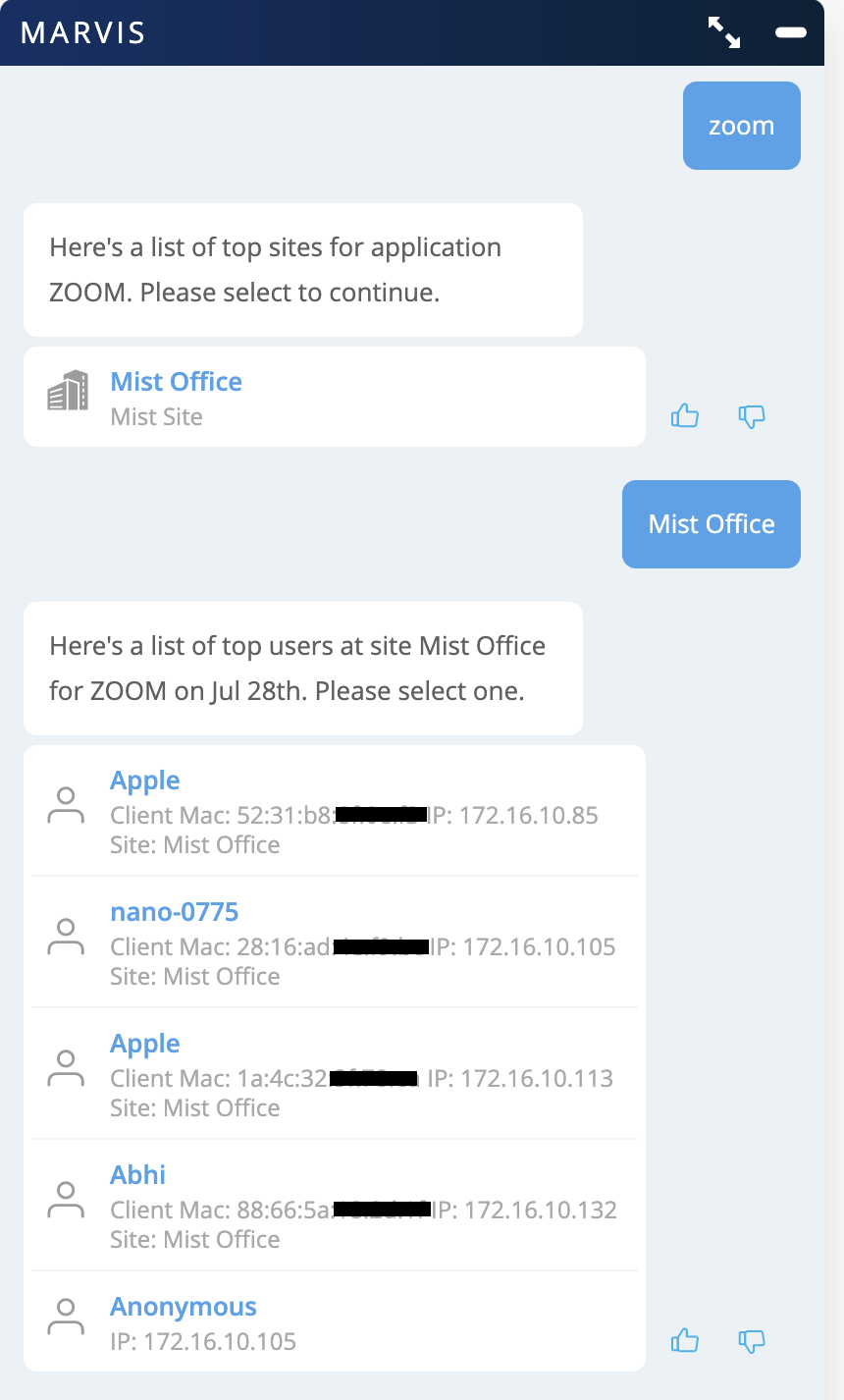Select the Mist Office site link
Image resolution: width=844 pixels, height=1400 pixels.
click(177, 382)
